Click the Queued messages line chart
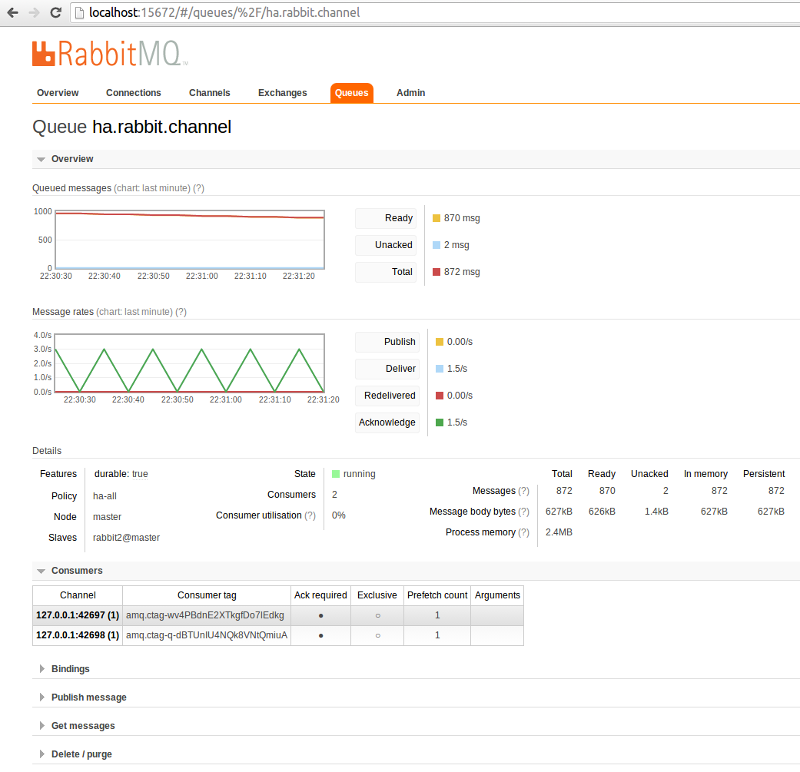This screenshot has width=800, height=772. [190, 239]
